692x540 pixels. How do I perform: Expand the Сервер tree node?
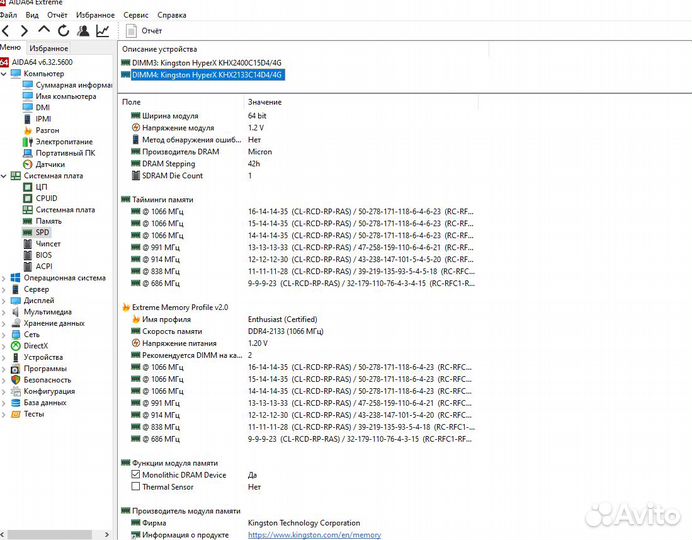pyautogui.click(x=4, y=289)
